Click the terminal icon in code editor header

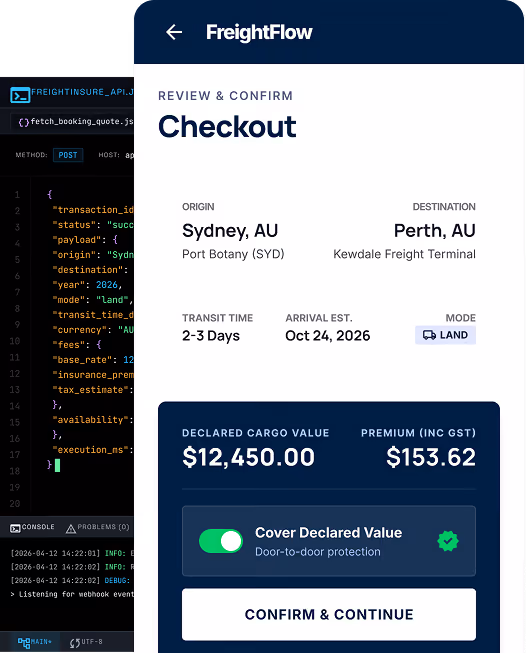coord(20,95)
